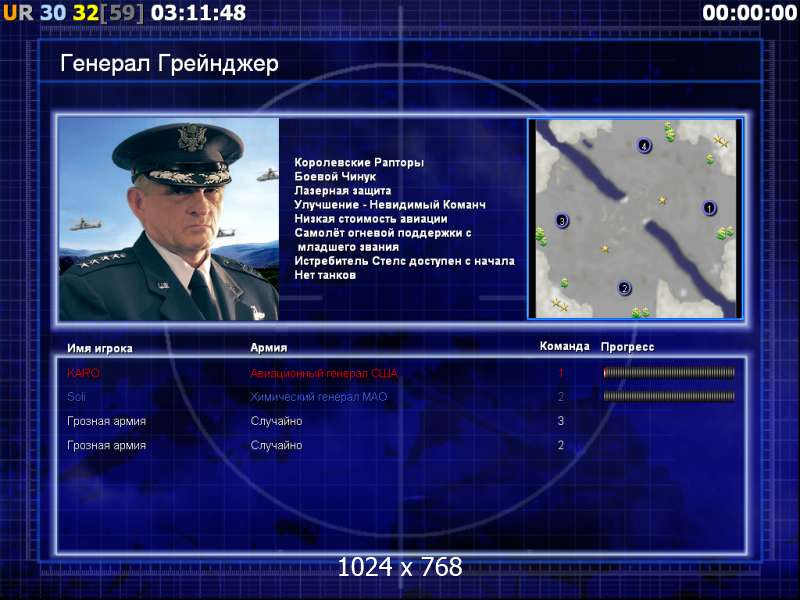Click the 'Имя игрока' column header
Screen dimensions: 800x600
coord(100,348)
